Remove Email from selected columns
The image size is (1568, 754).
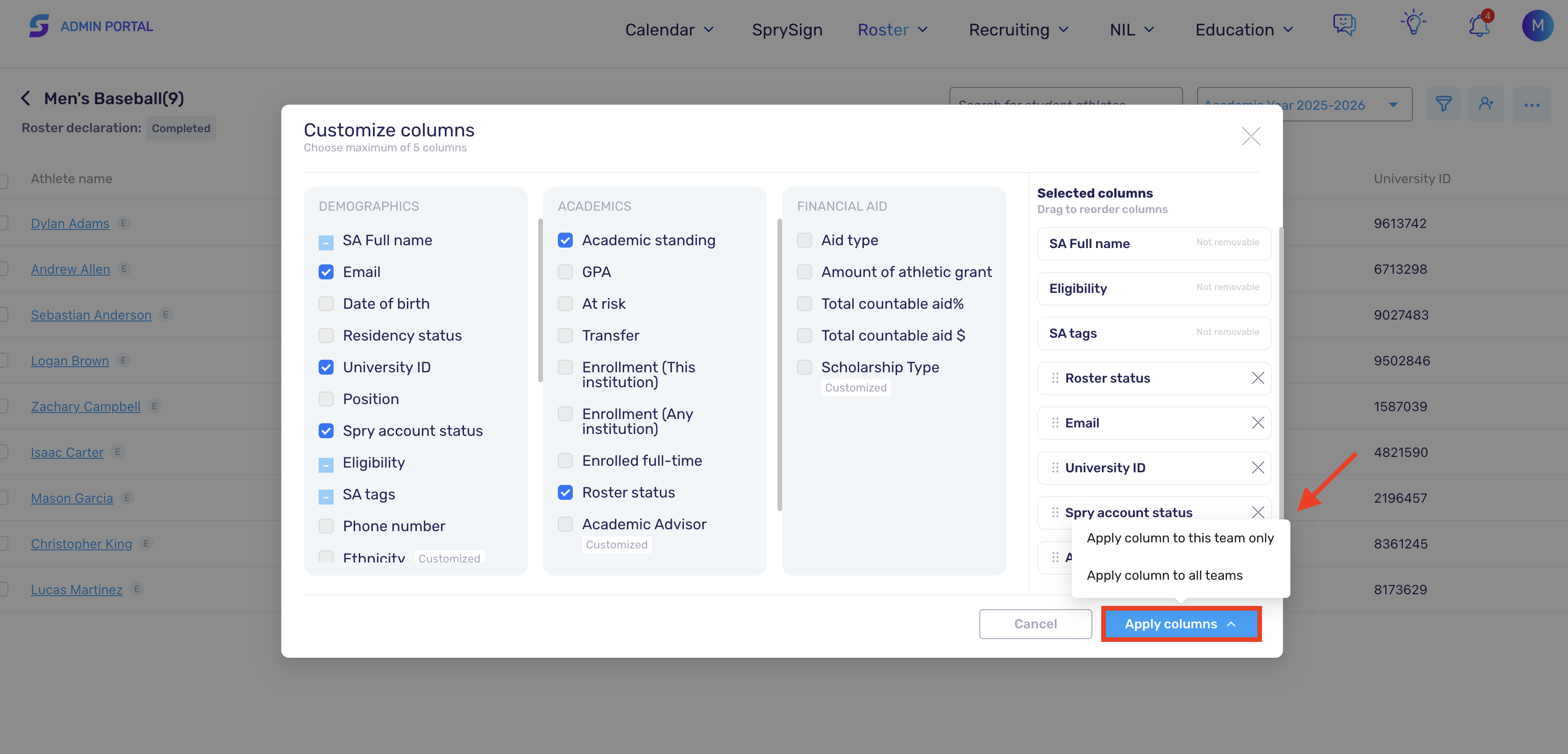pos(1258,423)
